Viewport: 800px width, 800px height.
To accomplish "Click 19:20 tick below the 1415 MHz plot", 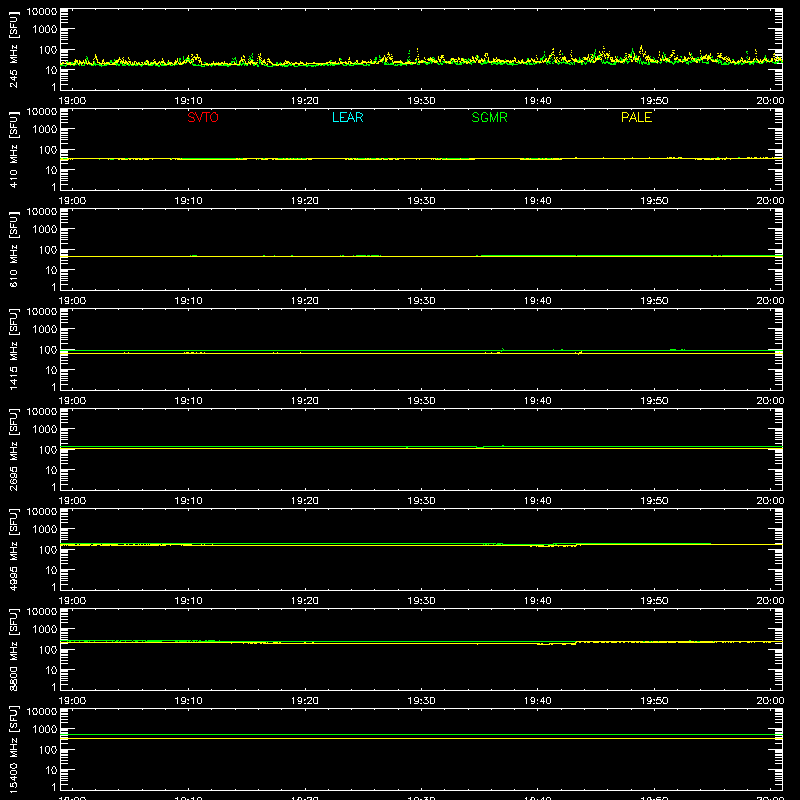I will [x=305, y=401].
